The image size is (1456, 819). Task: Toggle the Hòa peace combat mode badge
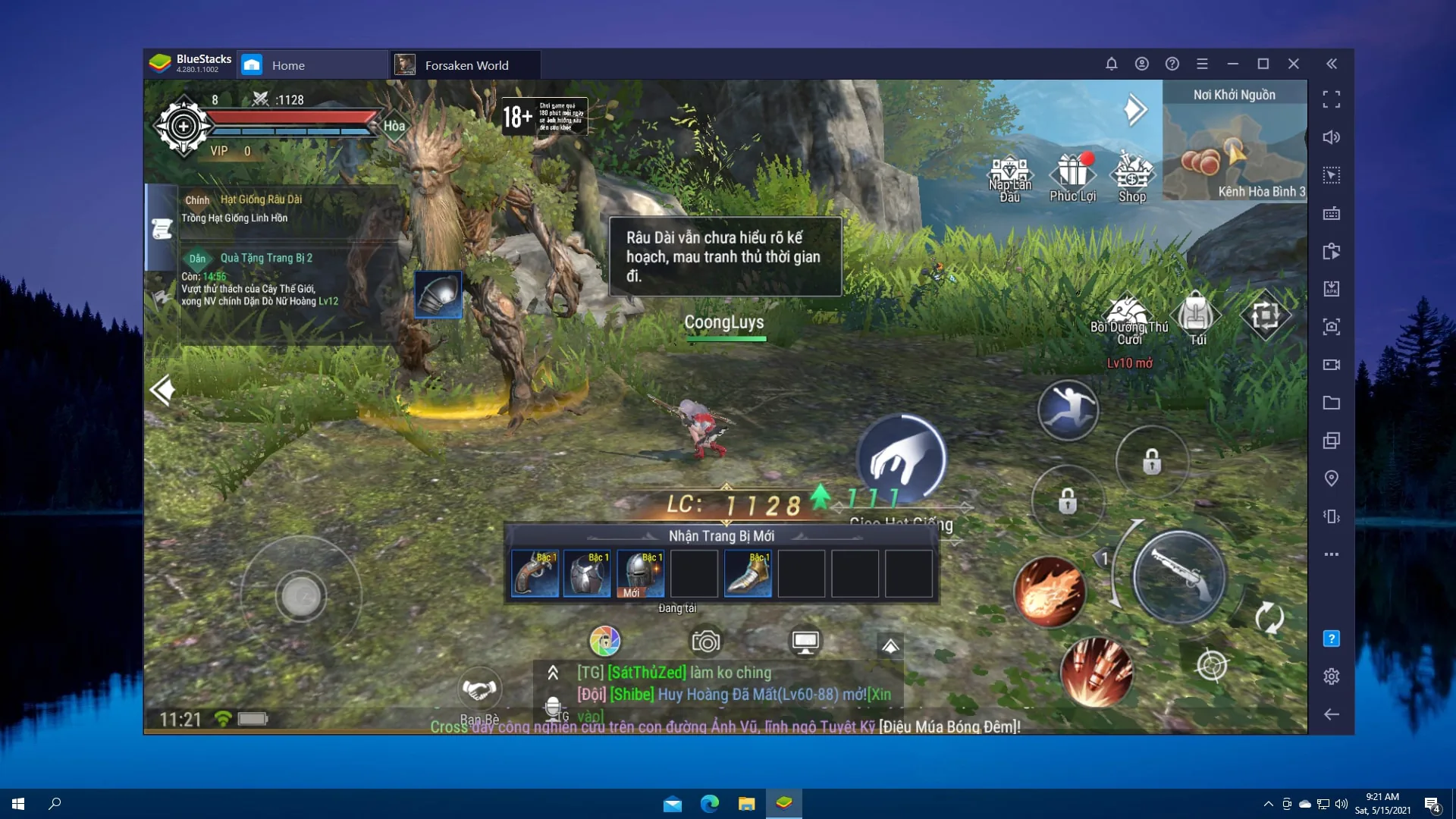point(394,126)
